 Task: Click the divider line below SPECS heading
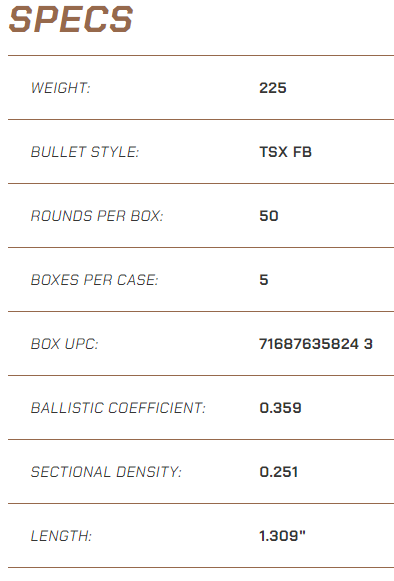tap(201, 56)
